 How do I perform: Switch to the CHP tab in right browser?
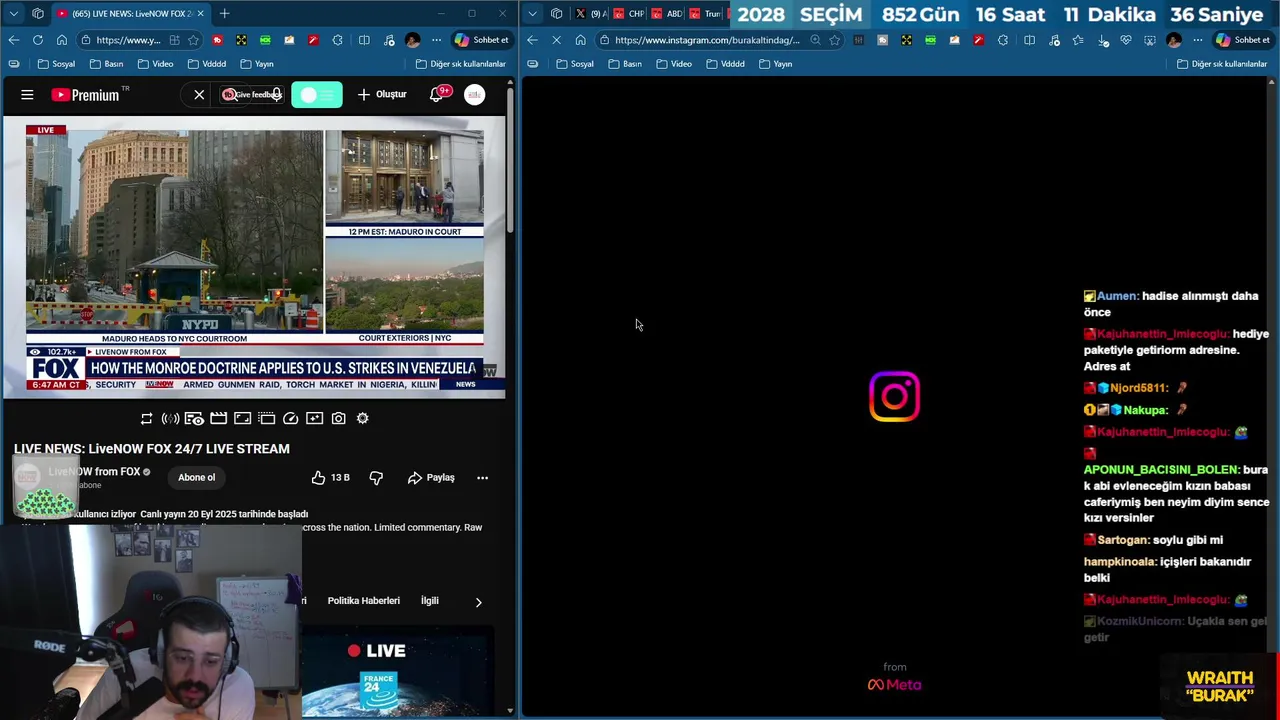tap(629, 13)
